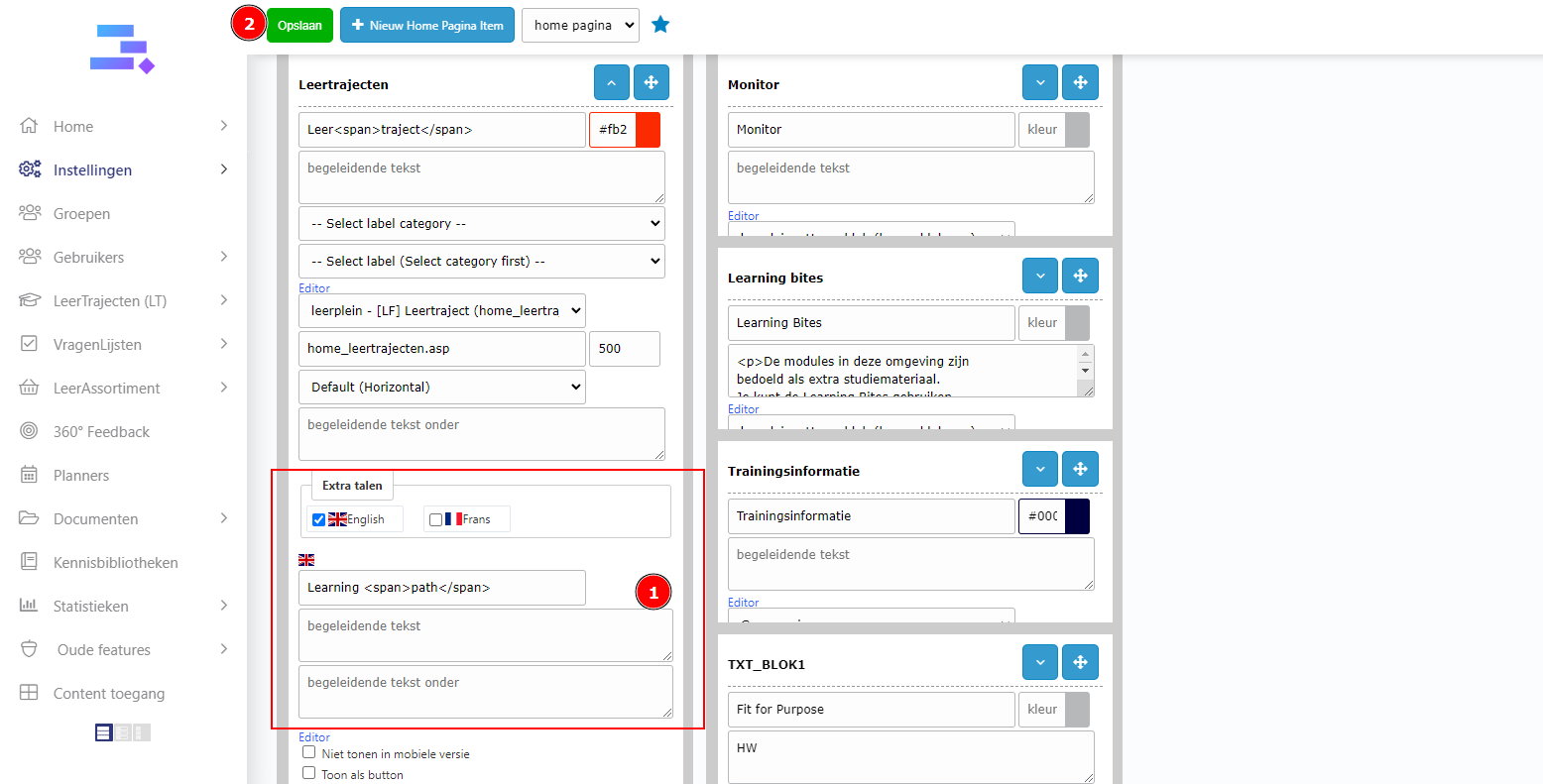Check 'Niet tonen in mobiele versie'
This screenshot has height=784, width=1543.
pyautogui.click(x=309, y=752)
